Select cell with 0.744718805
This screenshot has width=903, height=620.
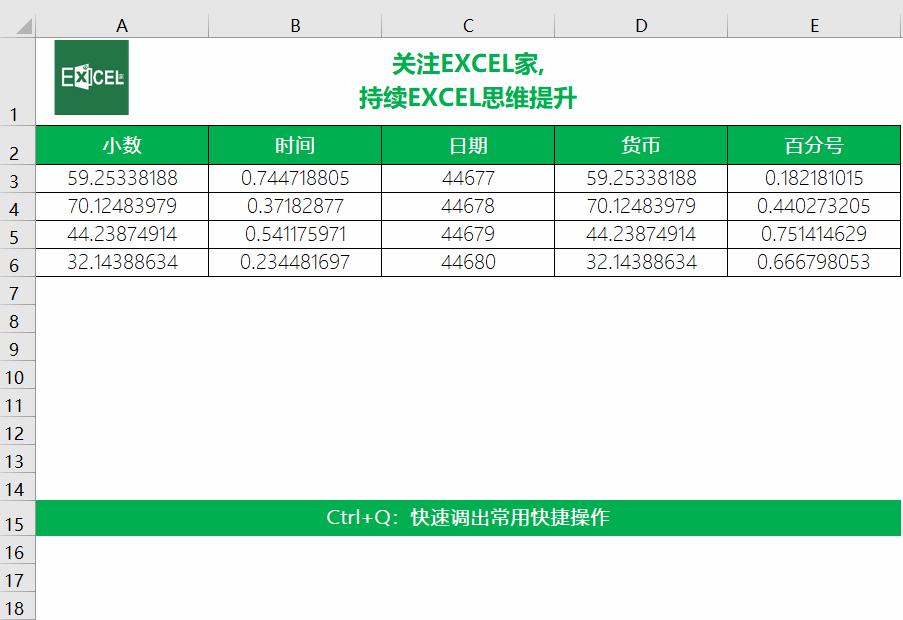coord(295,178)
